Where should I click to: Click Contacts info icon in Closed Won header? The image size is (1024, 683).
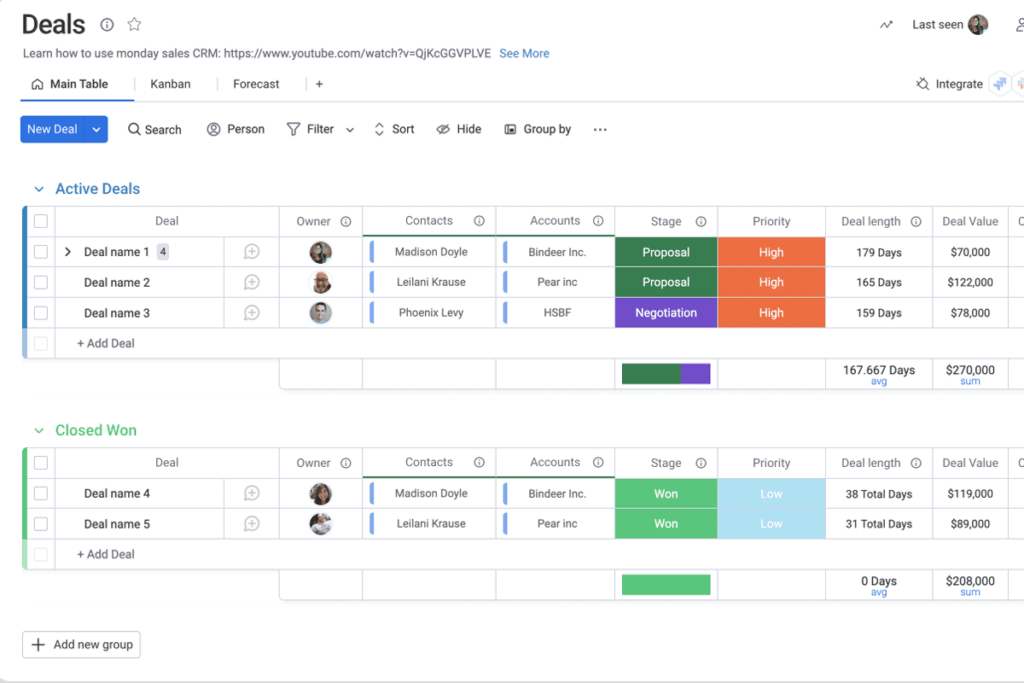click(x=479, y=462)
